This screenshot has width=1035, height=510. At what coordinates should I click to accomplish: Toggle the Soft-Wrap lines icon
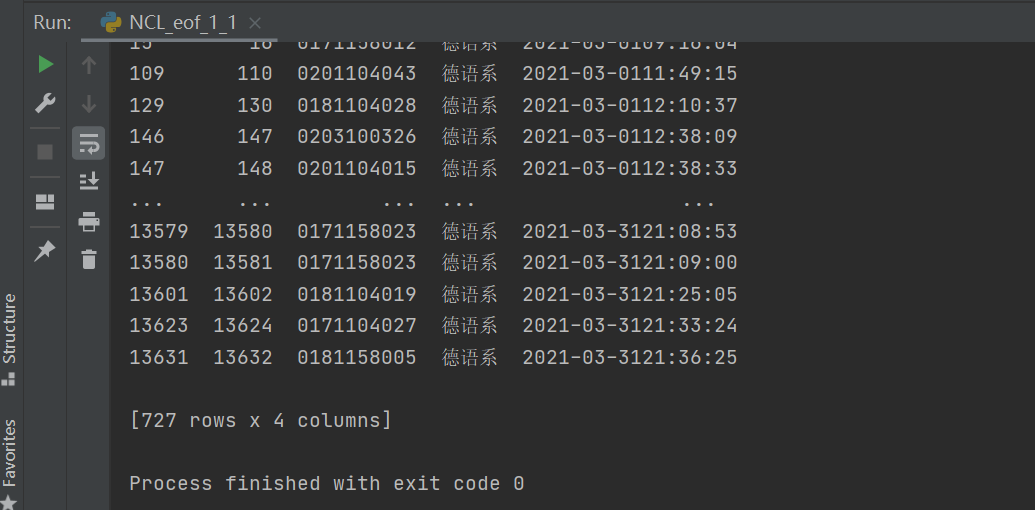(88, 143)
